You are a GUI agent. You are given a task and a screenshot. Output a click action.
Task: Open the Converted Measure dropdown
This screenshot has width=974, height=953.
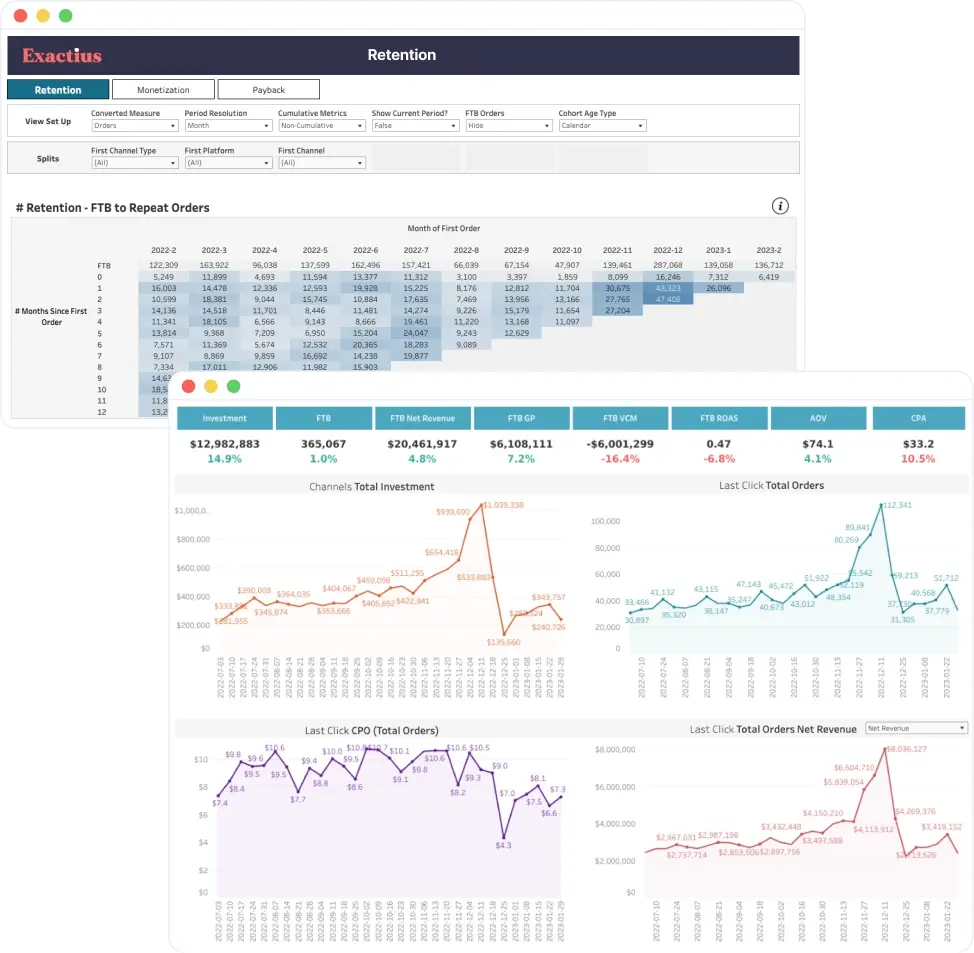[135, 125]
